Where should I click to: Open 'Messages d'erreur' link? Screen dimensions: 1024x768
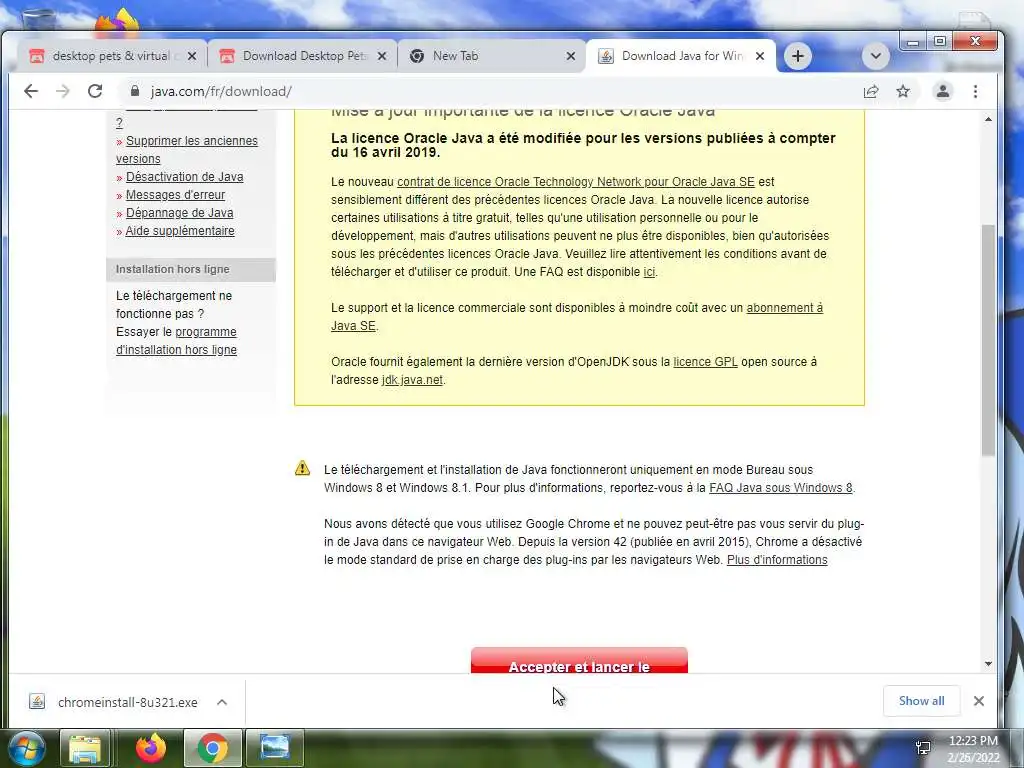(175, 195)
